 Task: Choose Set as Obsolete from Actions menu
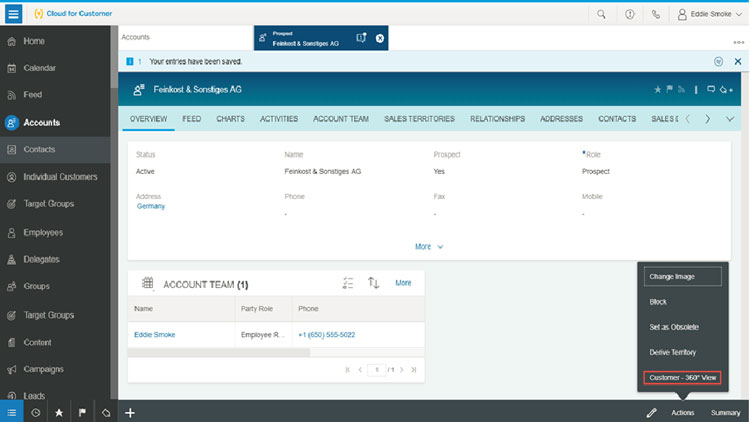coord(674,327)
